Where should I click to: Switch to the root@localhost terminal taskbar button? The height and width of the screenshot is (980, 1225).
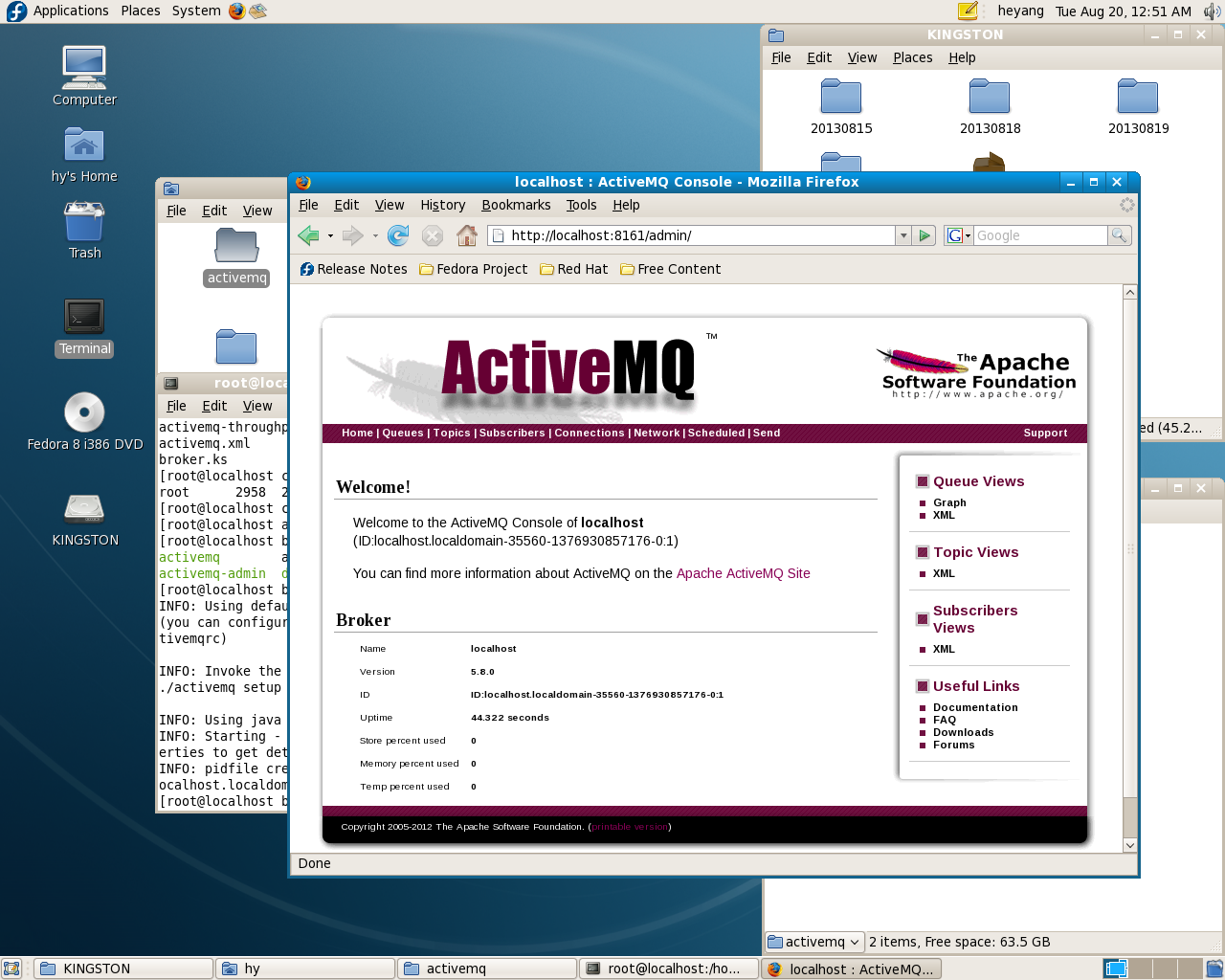coord(668,969)
